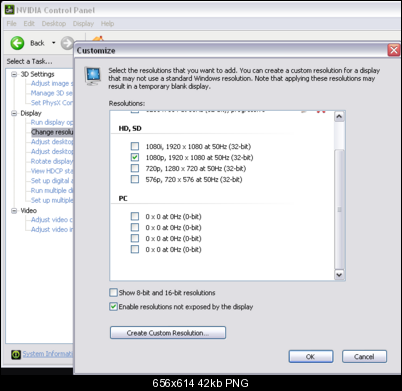
Task: Open the Help menu
Action: pyautogui.click(x=107, y=24)
